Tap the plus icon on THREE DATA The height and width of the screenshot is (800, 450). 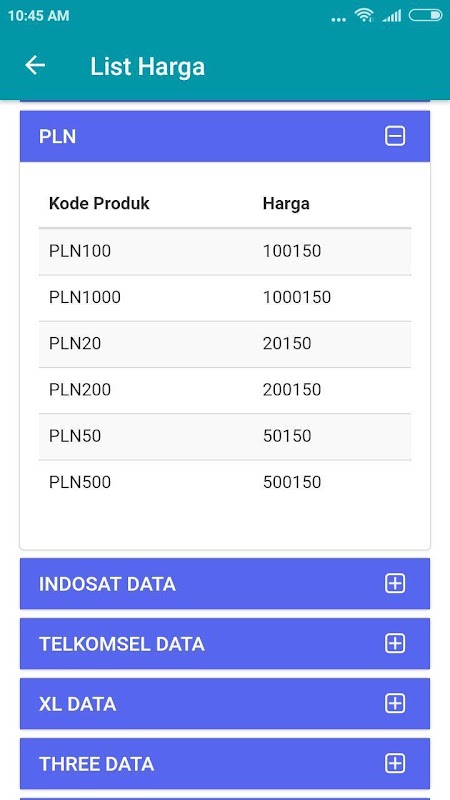pos(395,764)
